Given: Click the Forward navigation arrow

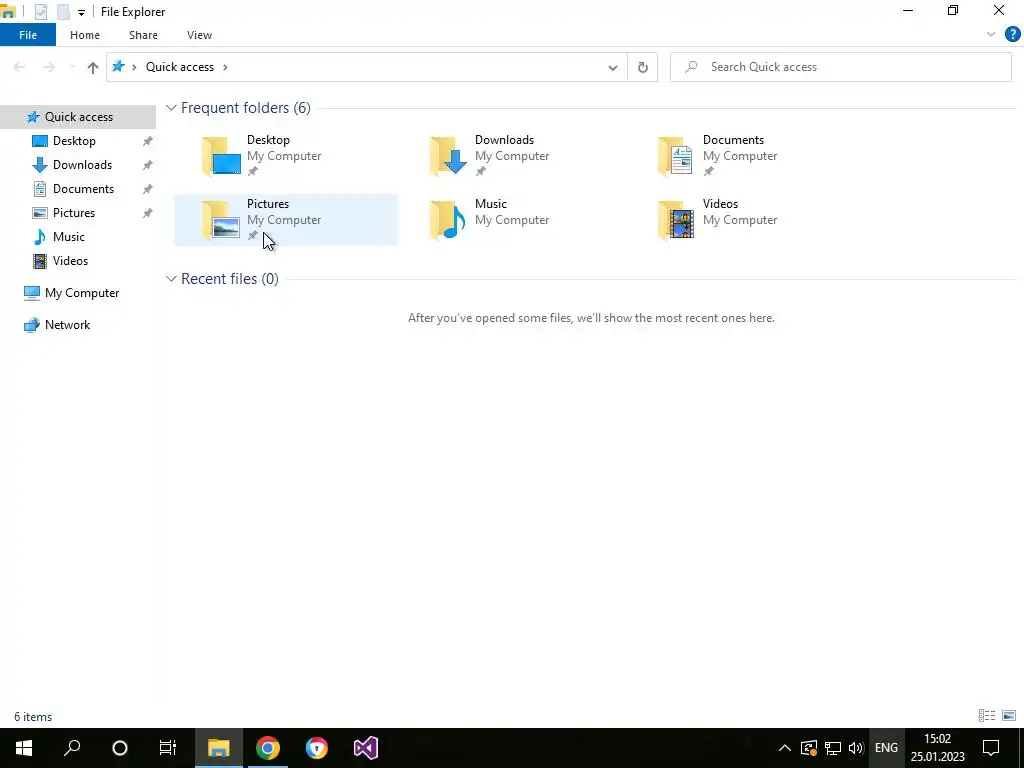Looking at the screenshot, I should (x=48, y=67).
